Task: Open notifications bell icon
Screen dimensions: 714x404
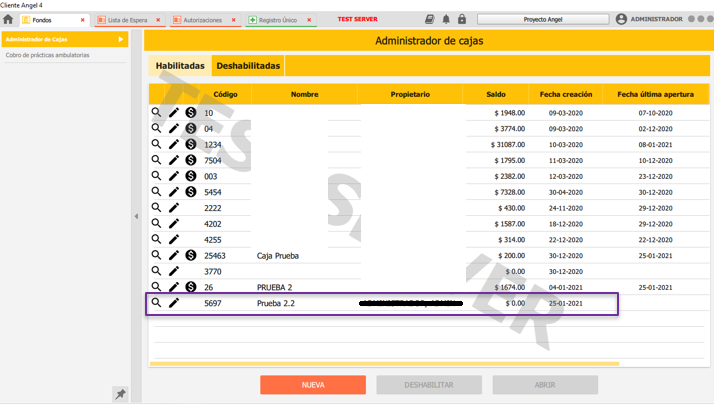Action: point(446,19)
